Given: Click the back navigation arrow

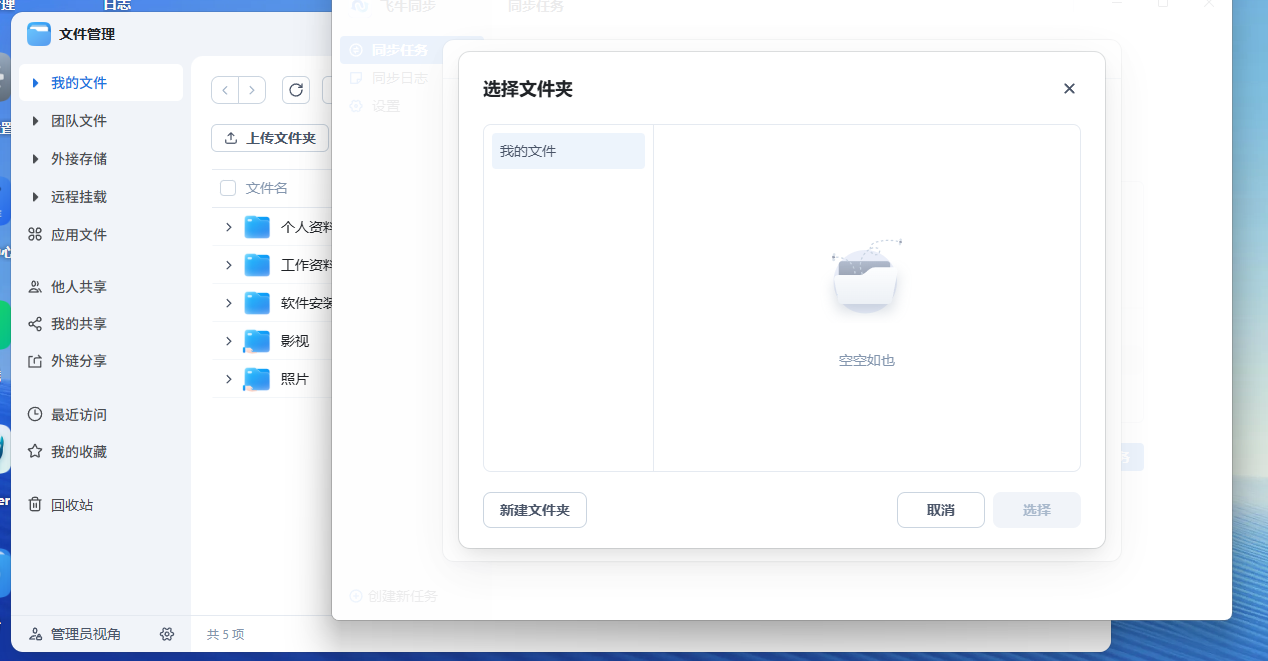Looking at the screenshot, I should [225, 90].
